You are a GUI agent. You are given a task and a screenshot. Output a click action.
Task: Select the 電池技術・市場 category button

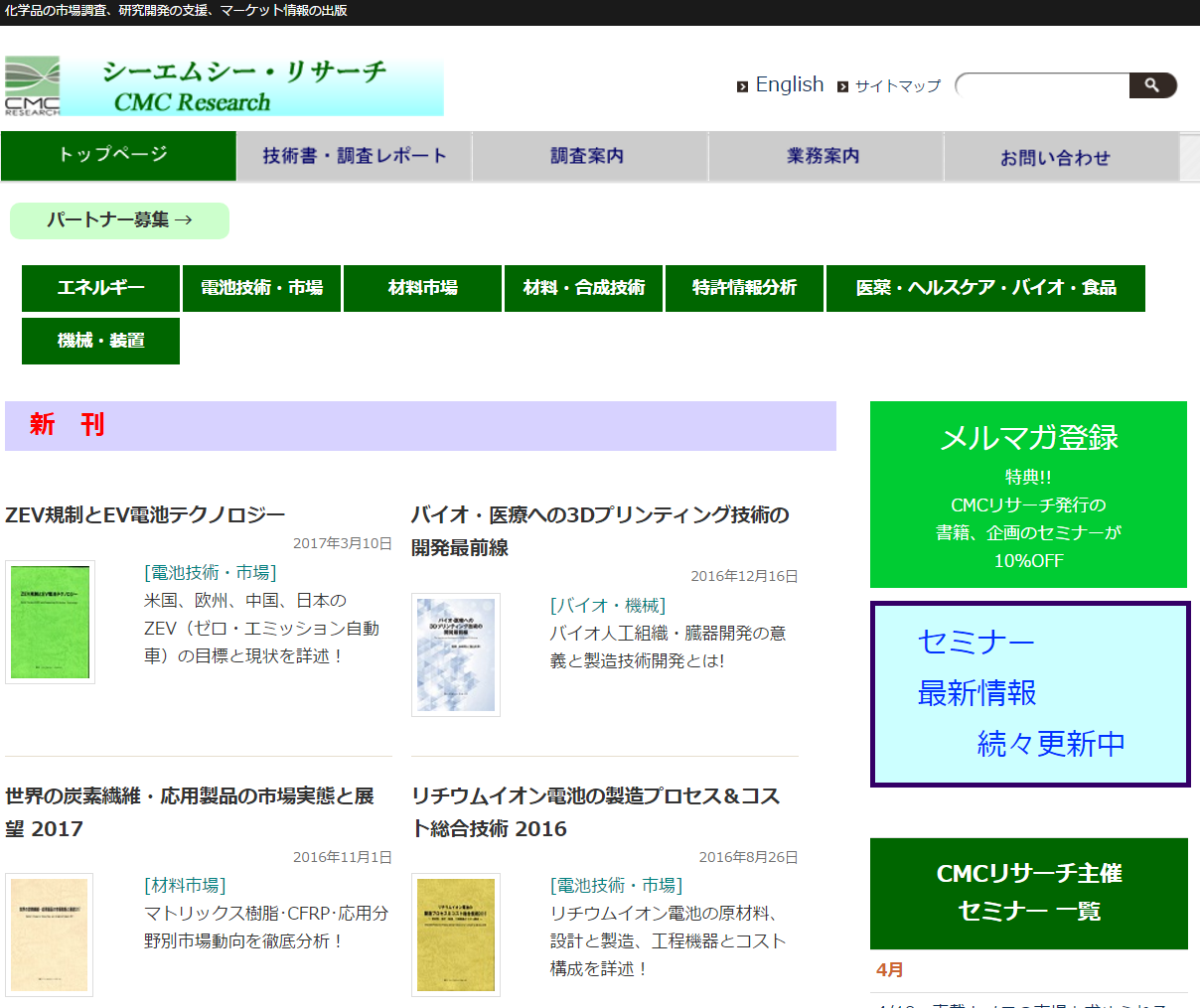[x=261, y=288]
